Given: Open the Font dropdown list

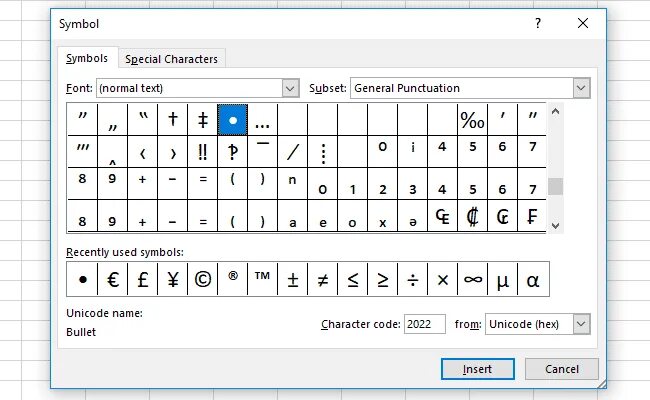Looking at the screenshot, I should coord(290,88).
